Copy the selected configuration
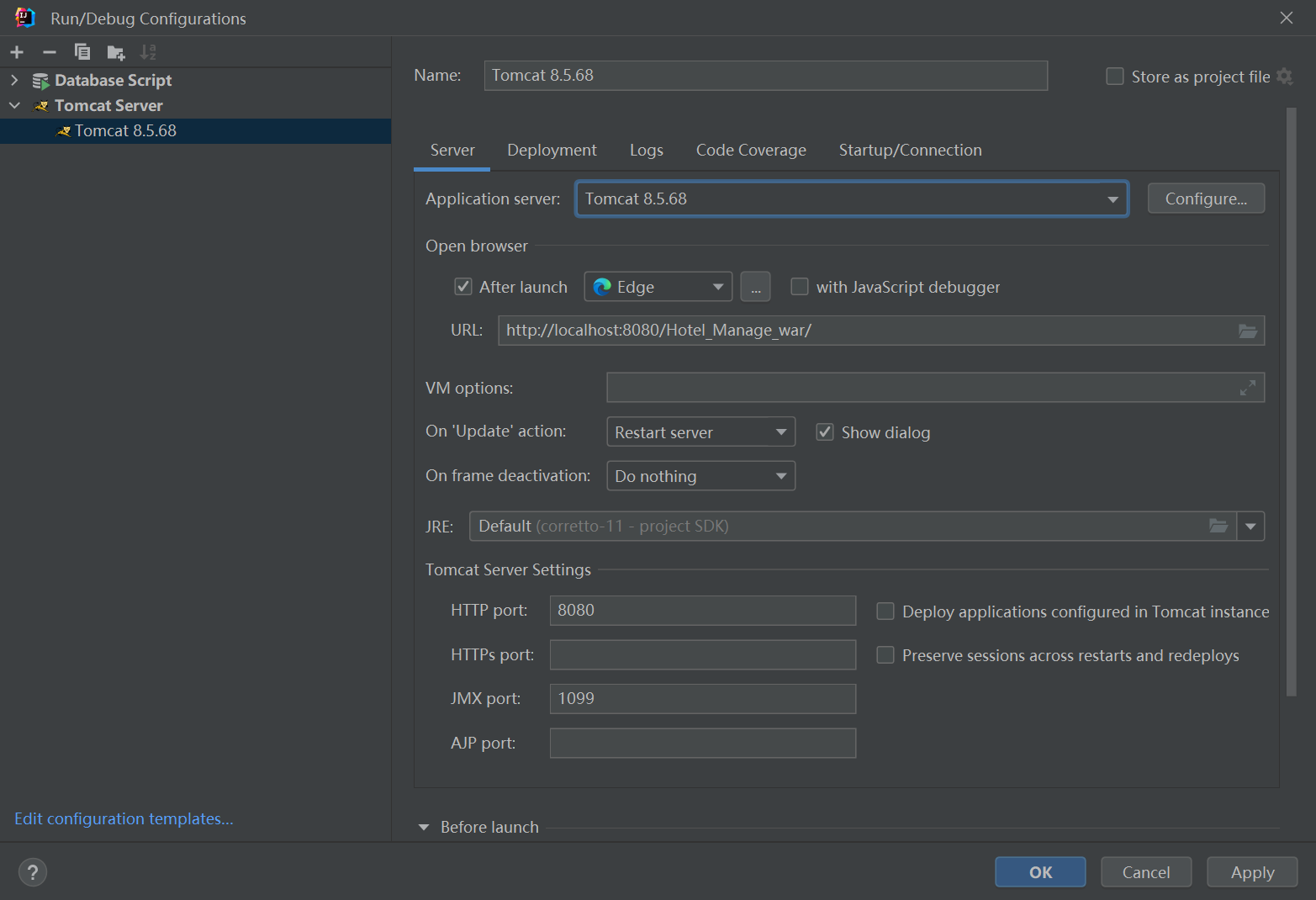This screenshot has height=900, width=1316. point(82,52)
